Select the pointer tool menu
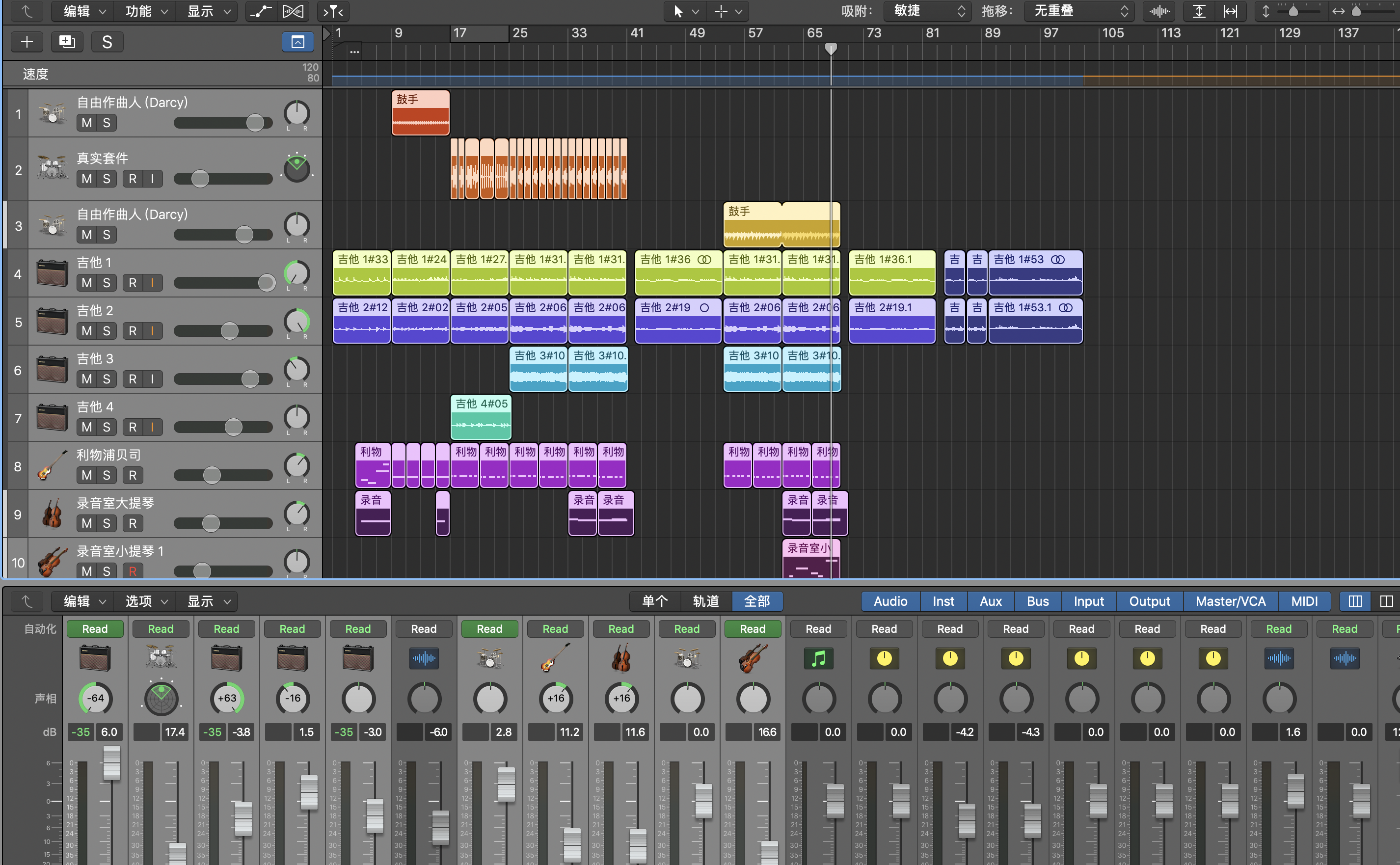 point(685,11)
